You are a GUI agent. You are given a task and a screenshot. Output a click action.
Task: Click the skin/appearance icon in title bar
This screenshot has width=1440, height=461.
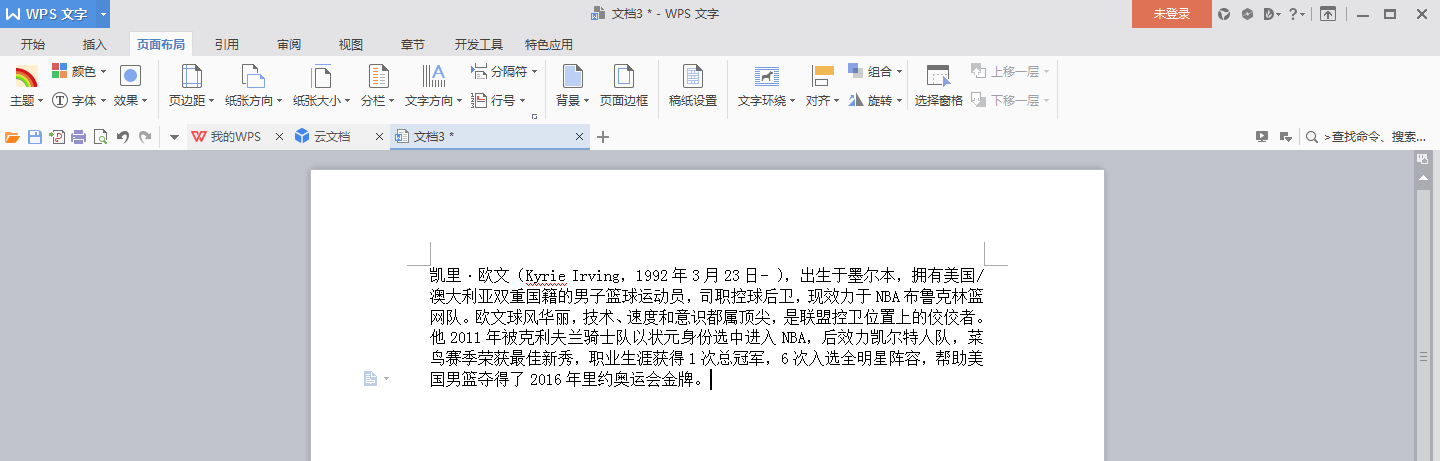(x=1224, y=14)
